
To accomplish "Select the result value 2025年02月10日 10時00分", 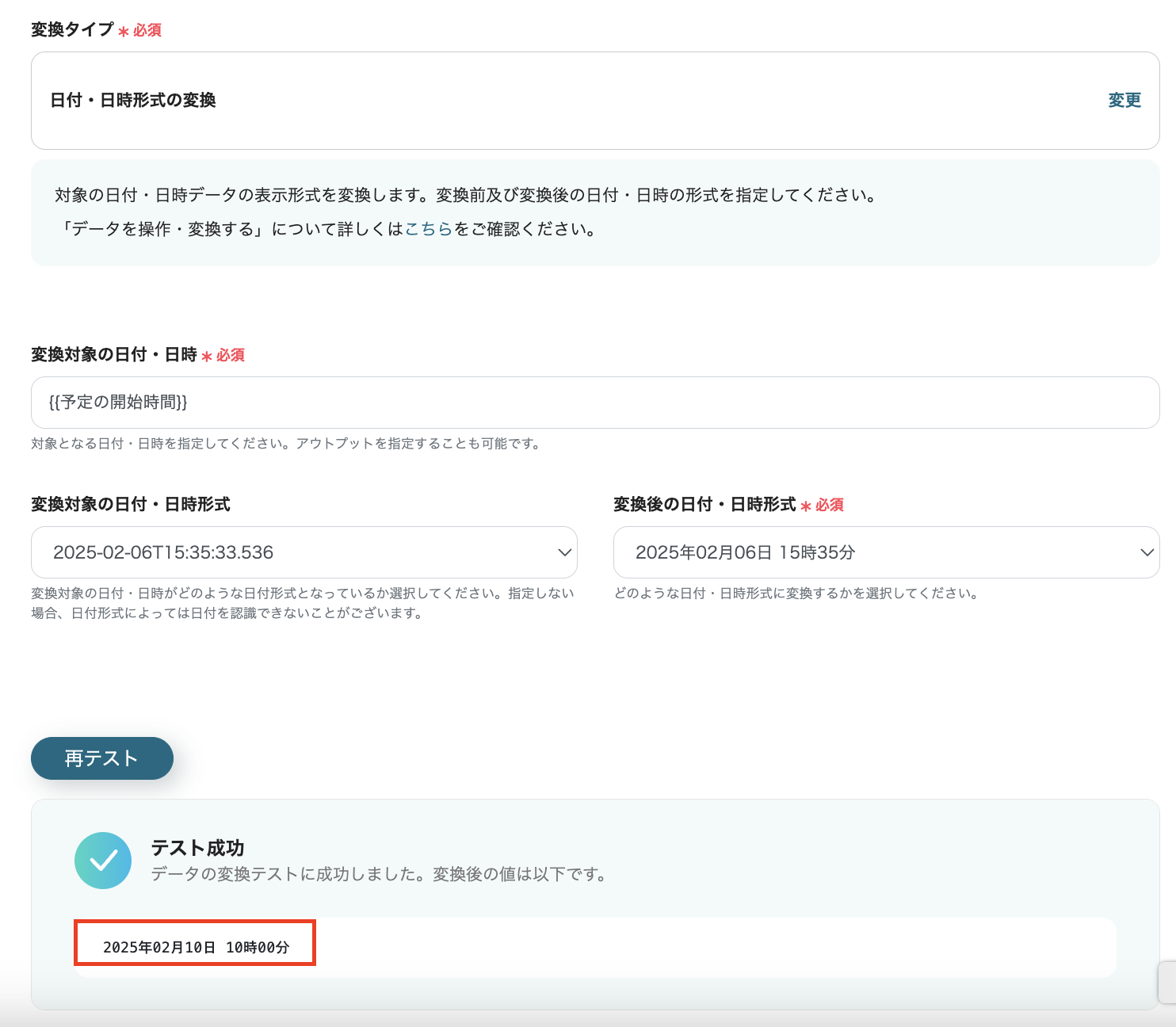I will click(196, 947).
